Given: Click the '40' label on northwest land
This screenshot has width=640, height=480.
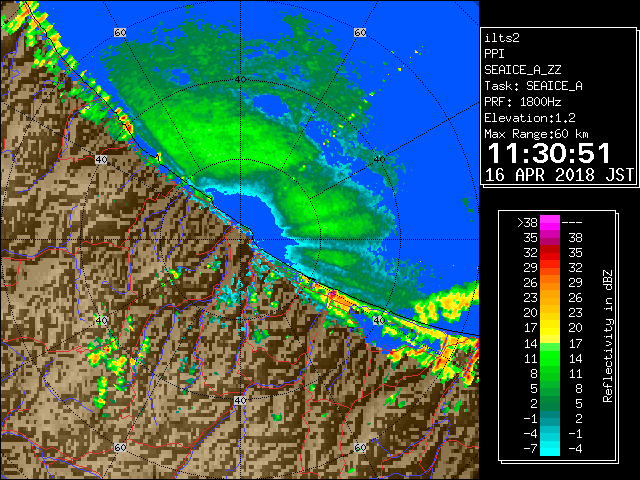Looking at the screenshot, I should click(101, 159).
